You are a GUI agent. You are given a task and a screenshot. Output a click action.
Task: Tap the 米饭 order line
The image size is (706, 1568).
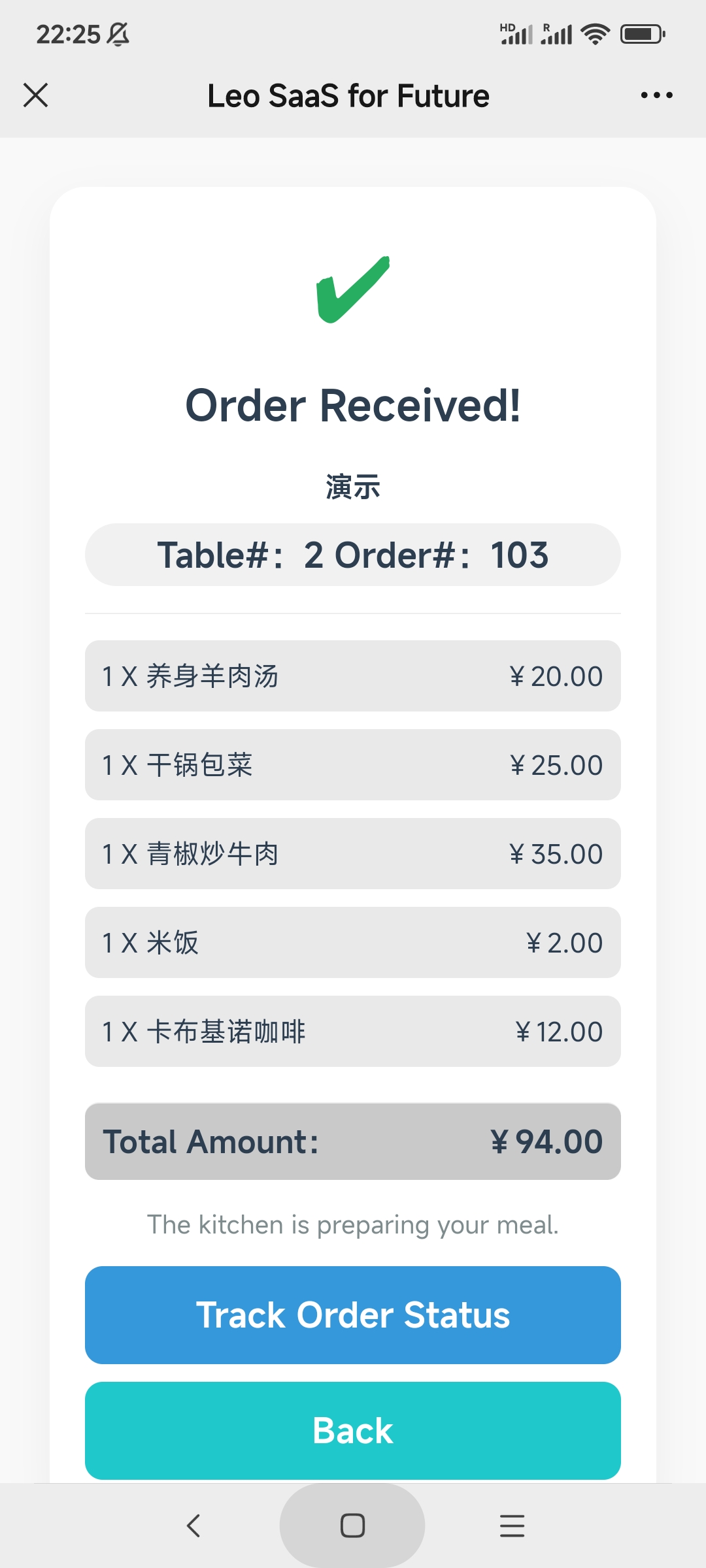(x=353, y=943)
